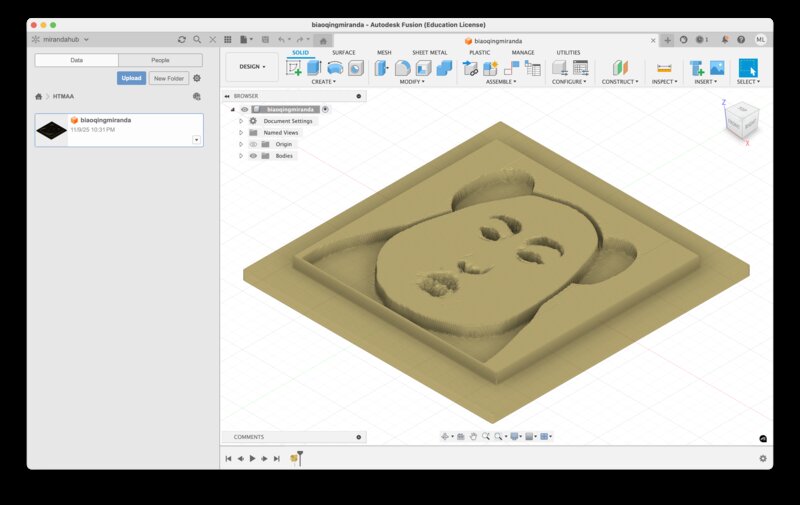Refresh the data panel

click(x=181, y=39)
